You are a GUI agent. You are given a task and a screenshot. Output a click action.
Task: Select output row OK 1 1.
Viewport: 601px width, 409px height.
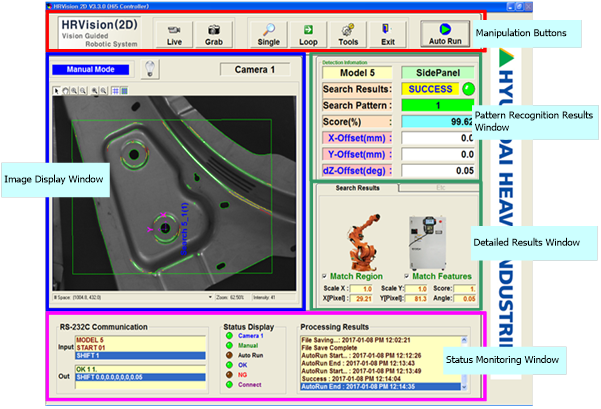pyautogui.click(x=140, y=370)
